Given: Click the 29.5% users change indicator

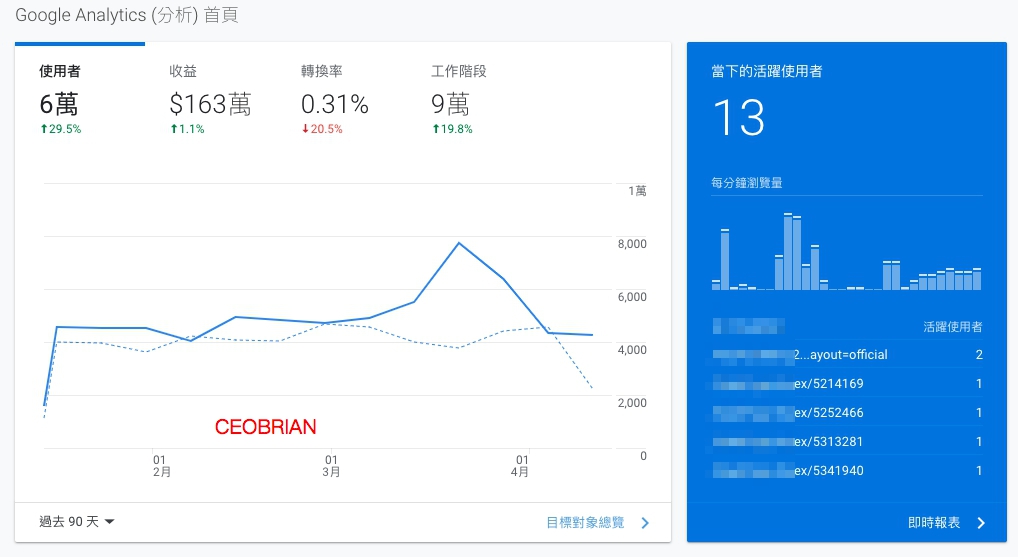Looking at the screenshot, I should pyautogui.click(x=60, y=129).
